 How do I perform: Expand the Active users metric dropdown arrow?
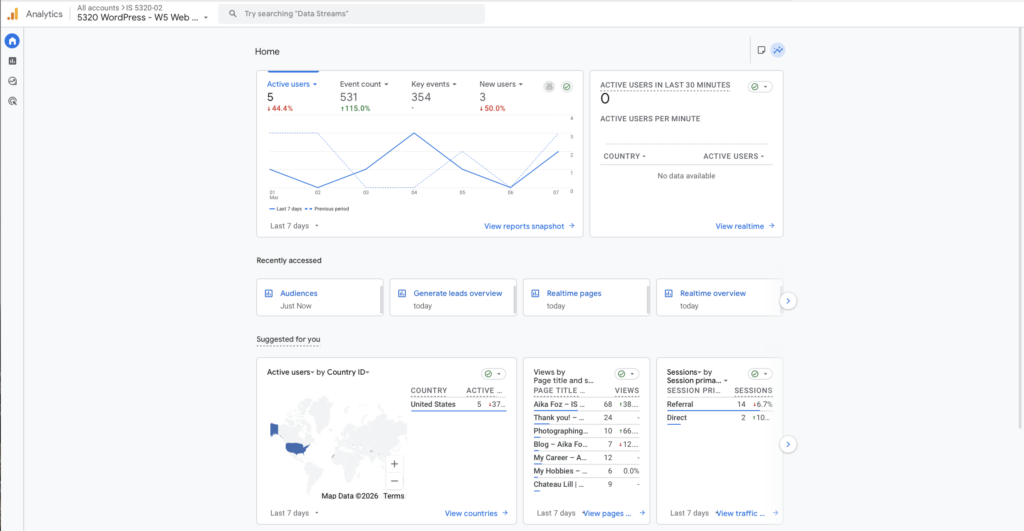click(x=315, y=85)
